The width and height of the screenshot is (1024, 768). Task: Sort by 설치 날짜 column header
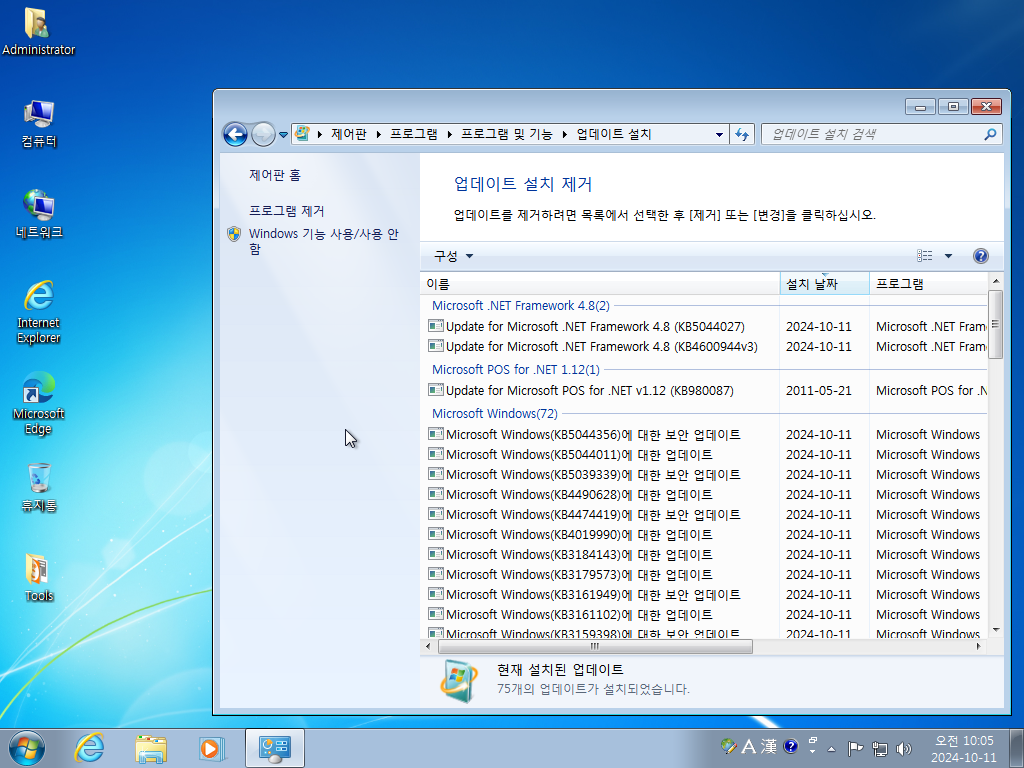point(825,284)
